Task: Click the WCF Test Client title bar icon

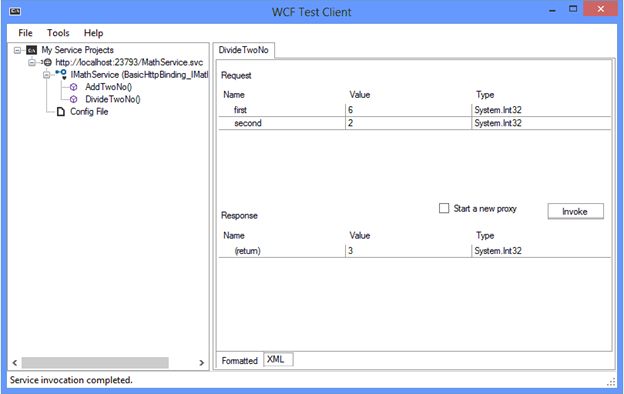Action: [x=15, y=11]
